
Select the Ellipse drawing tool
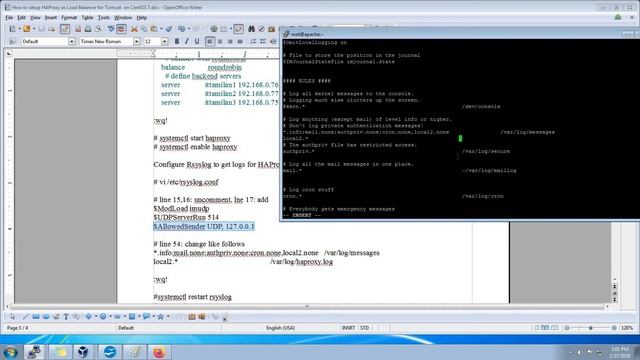(x=46, y=316)
